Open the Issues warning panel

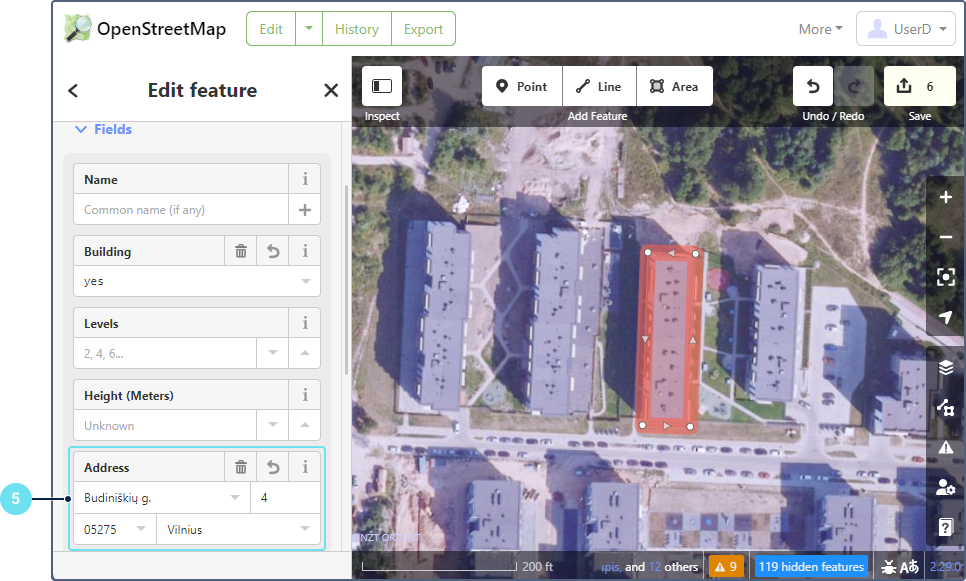coord(946,448)
